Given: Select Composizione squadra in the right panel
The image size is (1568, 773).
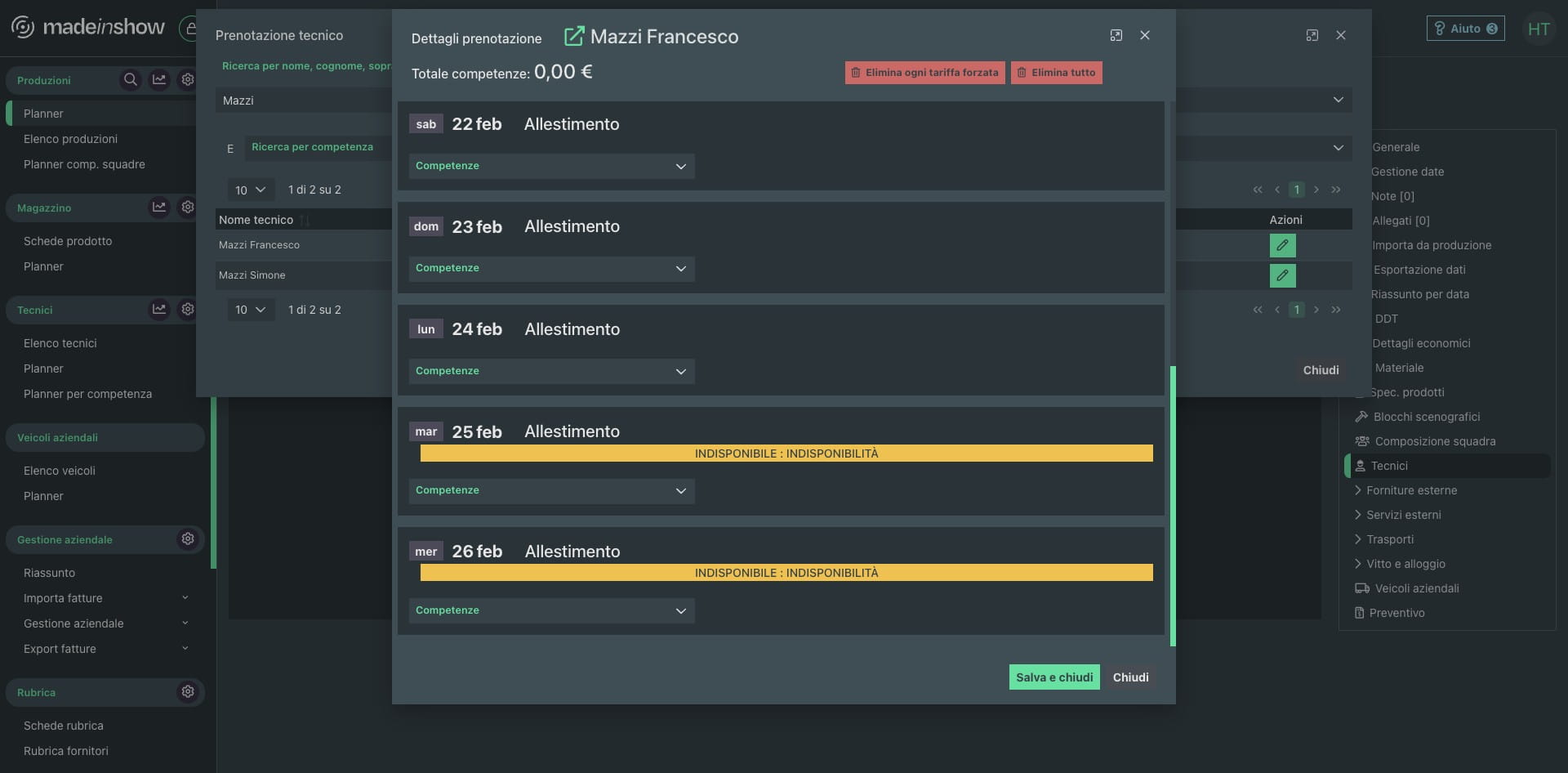Looking at the screenshot, I should click(1435, 441).
